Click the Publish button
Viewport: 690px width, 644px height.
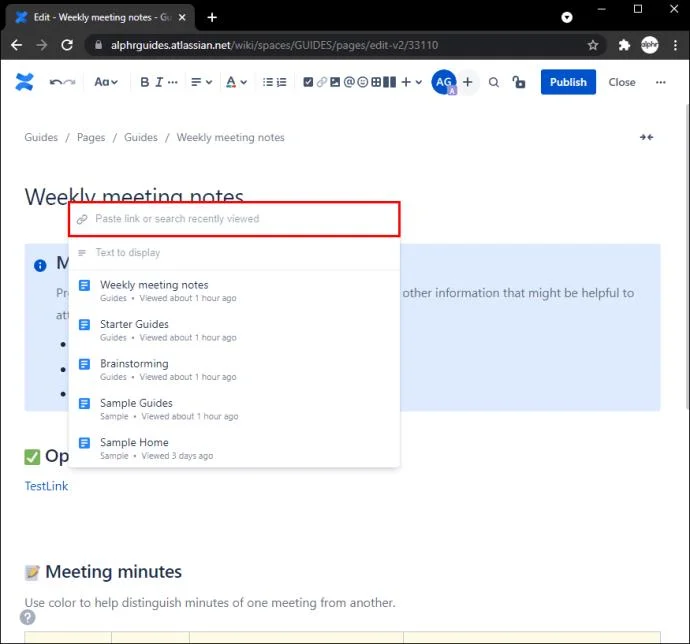tap(568, 82)
